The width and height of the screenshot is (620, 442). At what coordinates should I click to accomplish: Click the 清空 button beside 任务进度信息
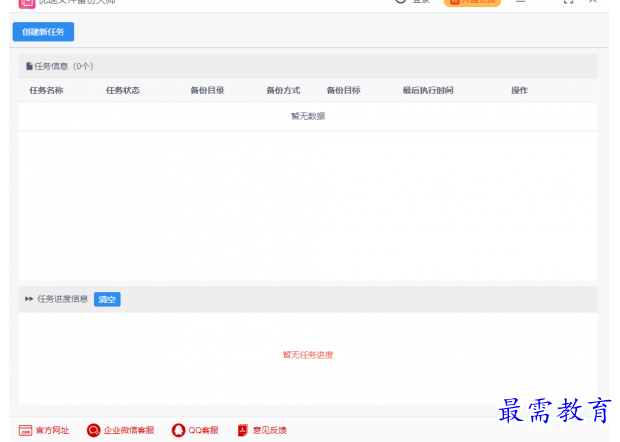point(107,299)
